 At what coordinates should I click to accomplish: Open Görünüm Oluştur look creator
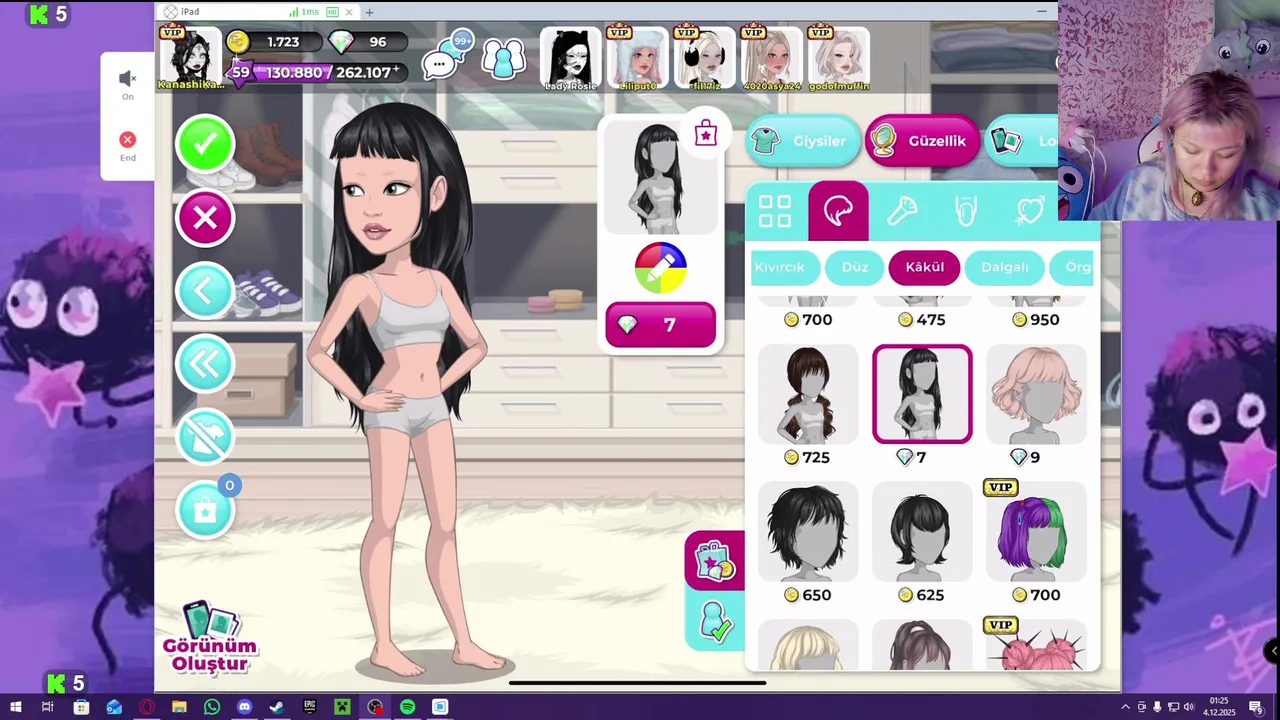click(210, 638)
